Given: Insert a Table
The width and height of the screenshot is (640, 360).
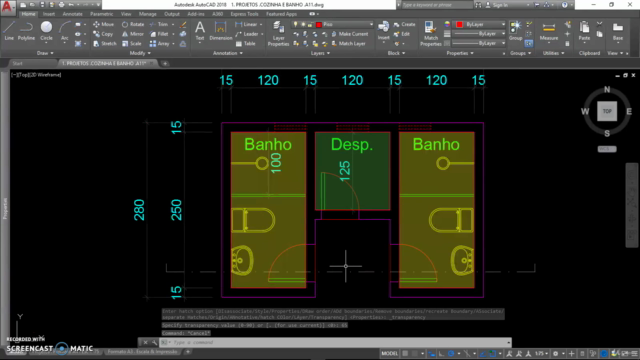Looking at the screenshot, I should click(245, 43).
